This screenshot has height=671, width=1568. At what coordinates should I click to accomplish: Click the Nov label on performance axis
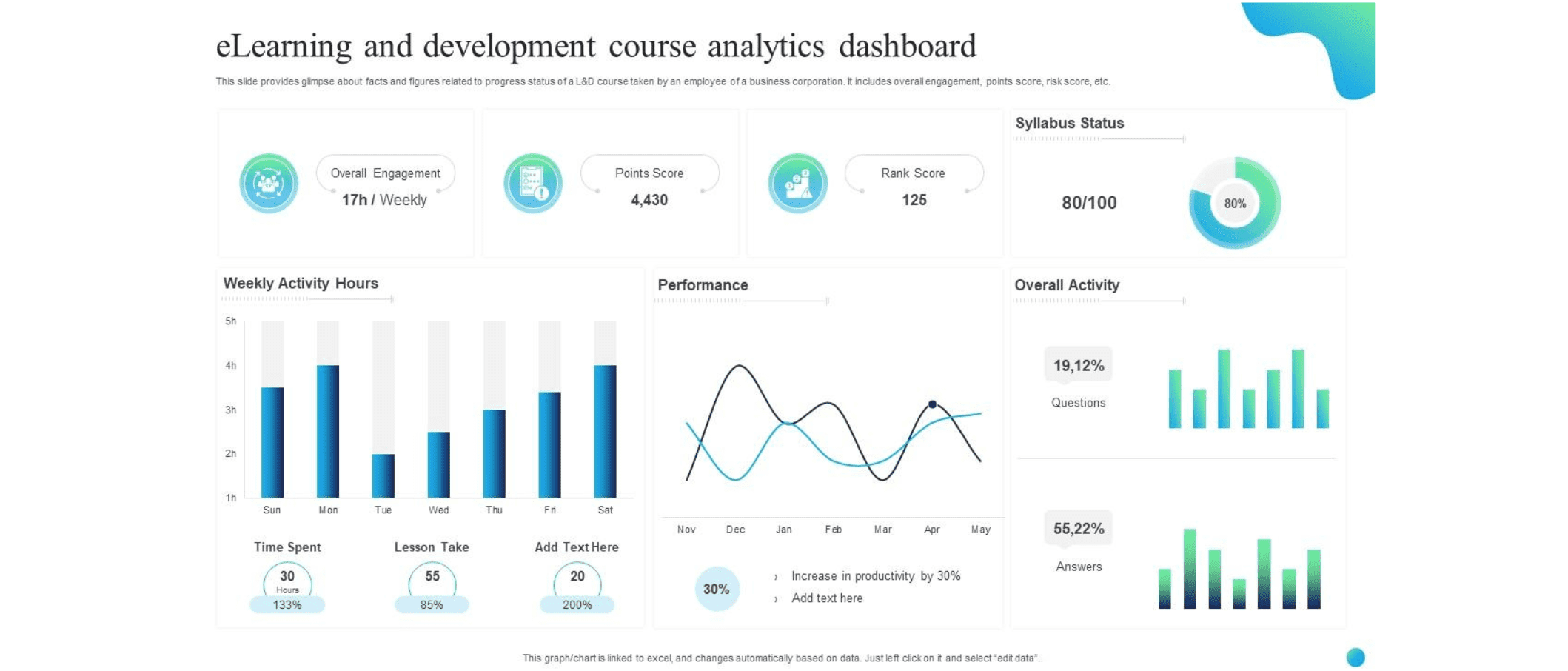coord(686,530)
